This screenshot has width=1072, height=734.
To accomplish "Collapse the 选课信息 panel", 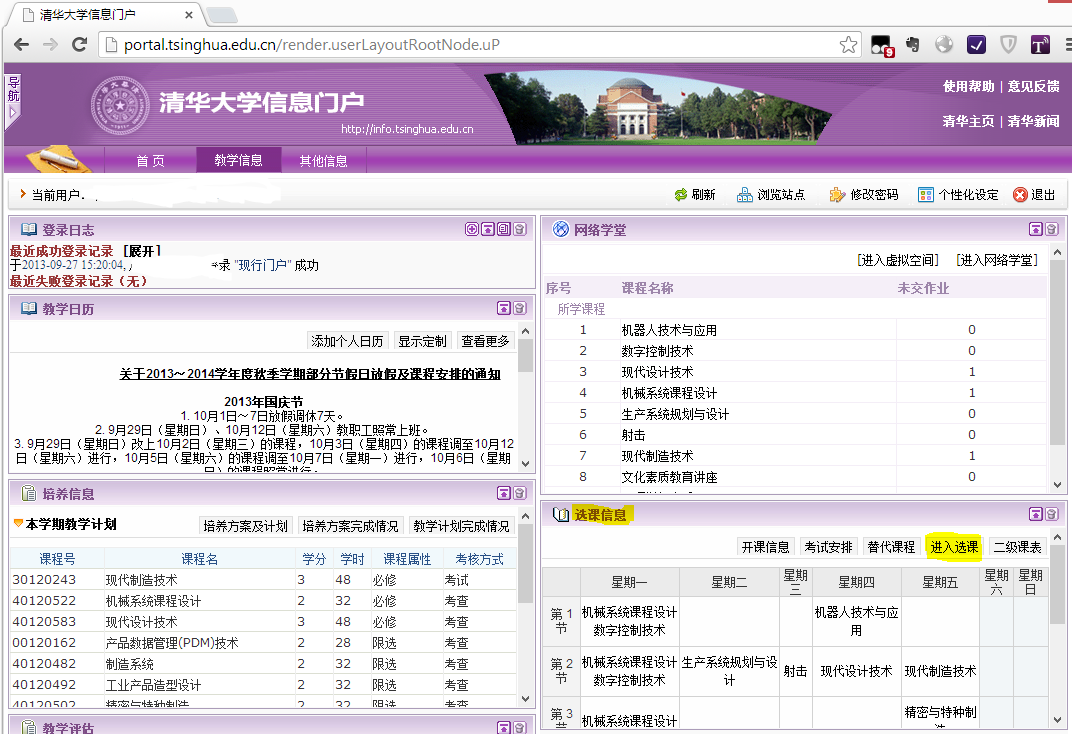I will coord(1036,514).
